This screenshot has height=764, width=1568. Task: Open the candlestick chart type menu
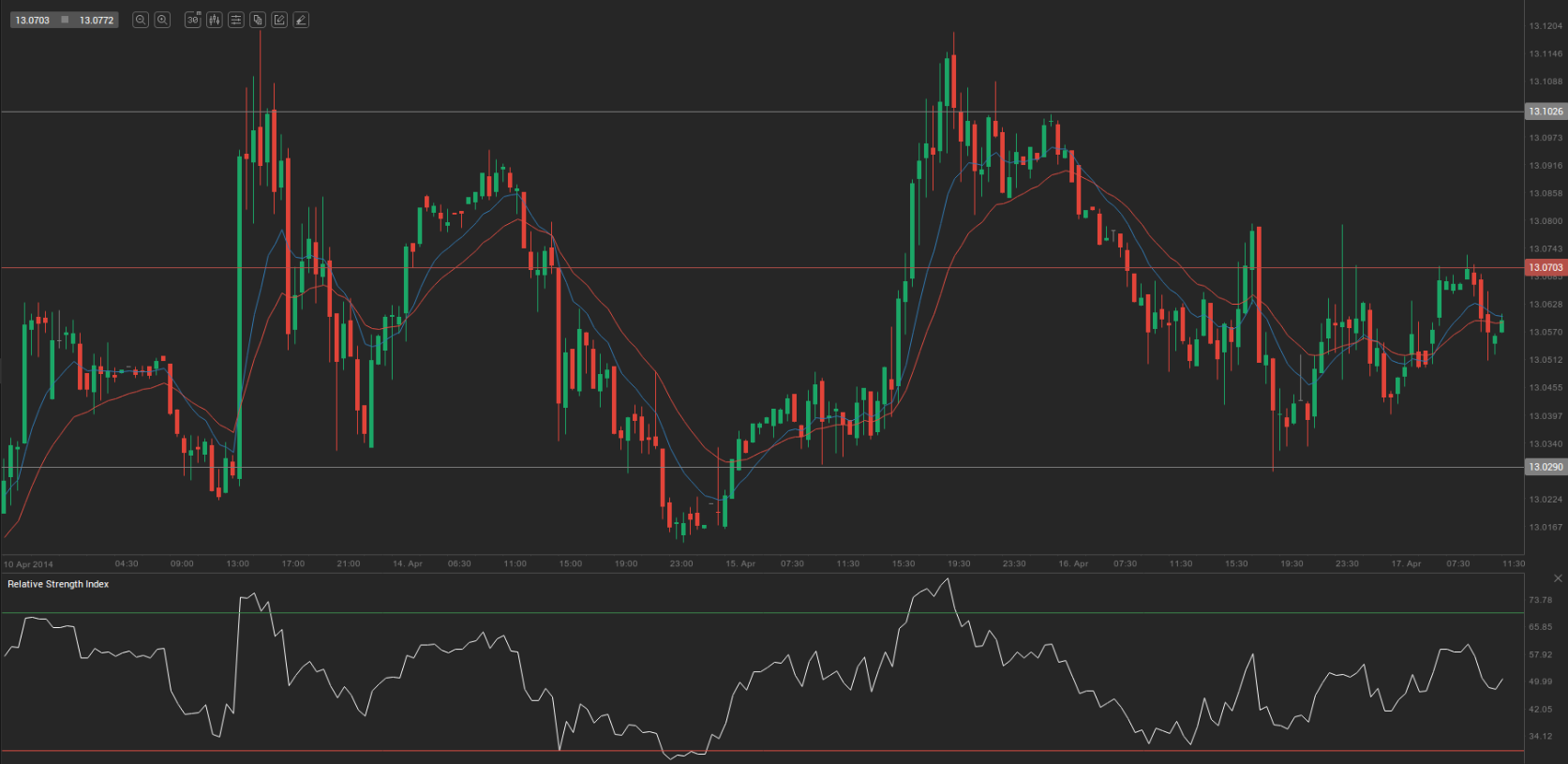[x=215, y=20]
